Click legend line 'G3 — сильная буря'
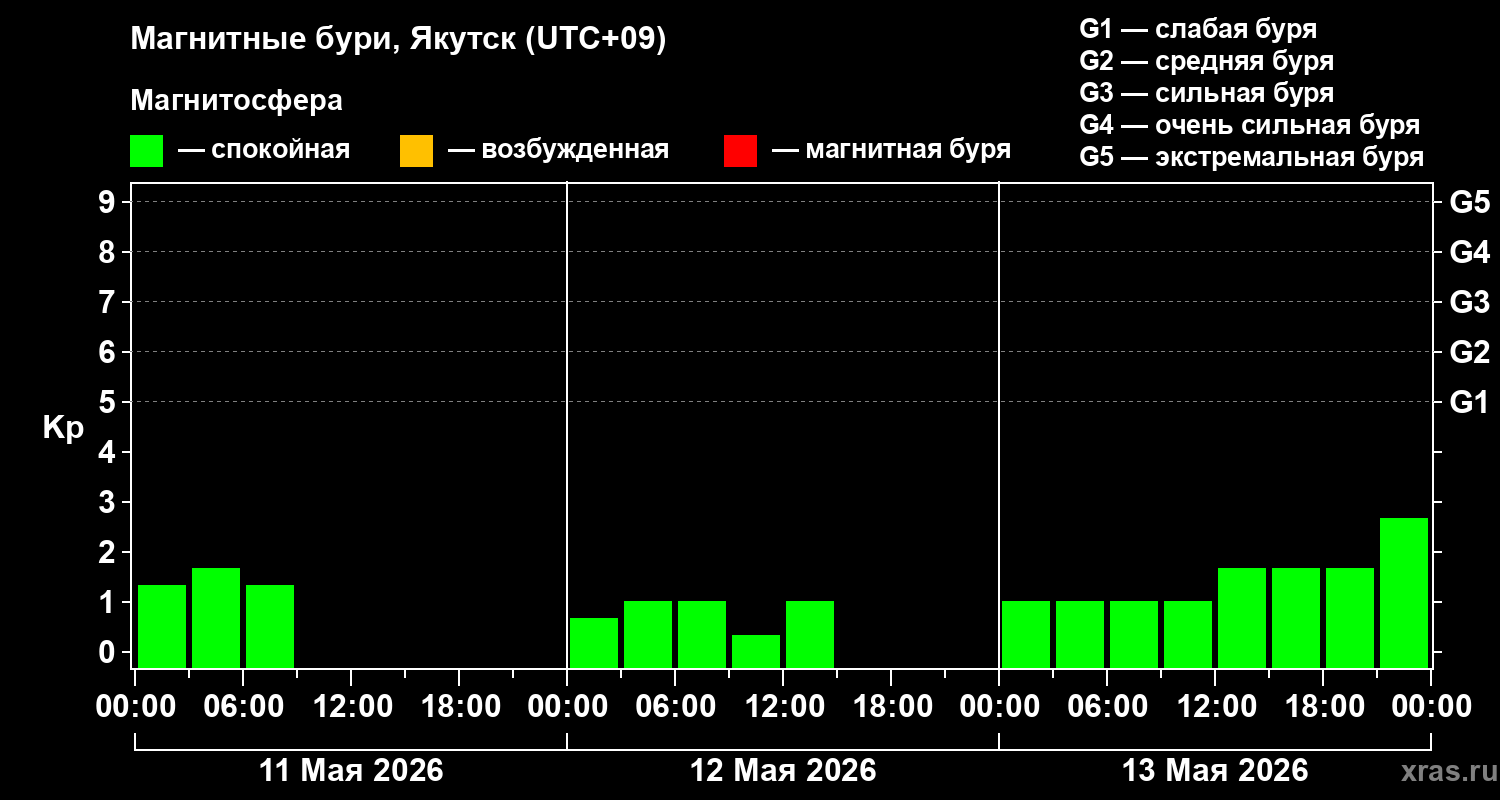Image resolution: width=1500 pixels, height=800 pixels. coord(1207,93)
